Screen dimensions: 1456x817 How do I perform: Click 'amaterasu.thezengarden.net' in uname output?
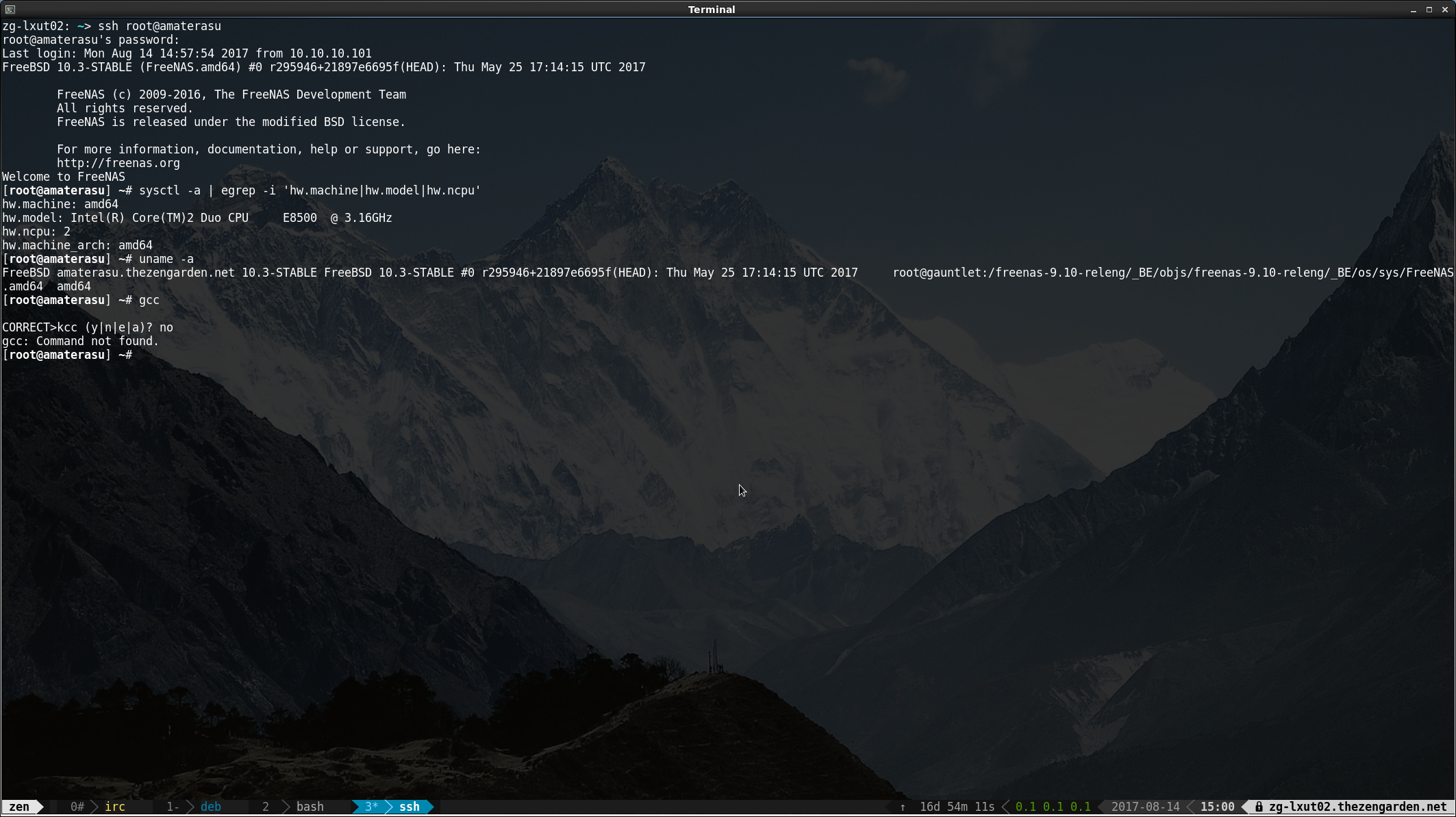pyautogui.click(x=146, y=273)
